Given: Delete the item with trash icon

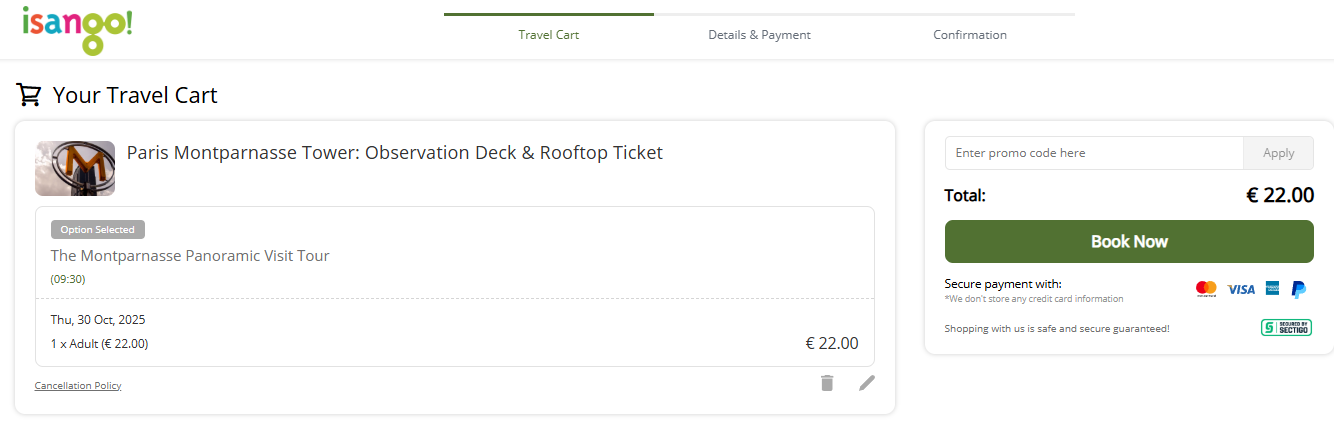Looking at the screenshot, I should (x=827, y=383).
